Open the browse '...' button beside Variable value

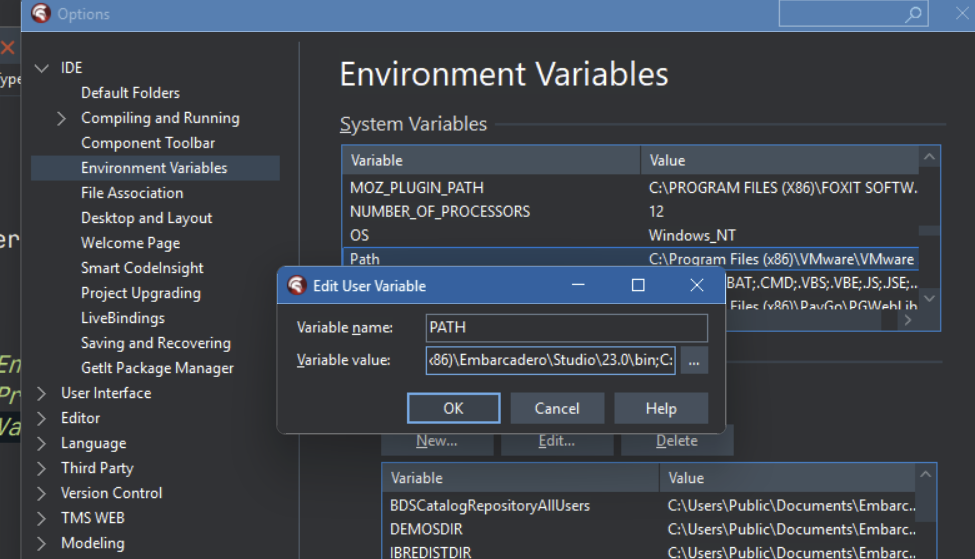tap(694, 361)
